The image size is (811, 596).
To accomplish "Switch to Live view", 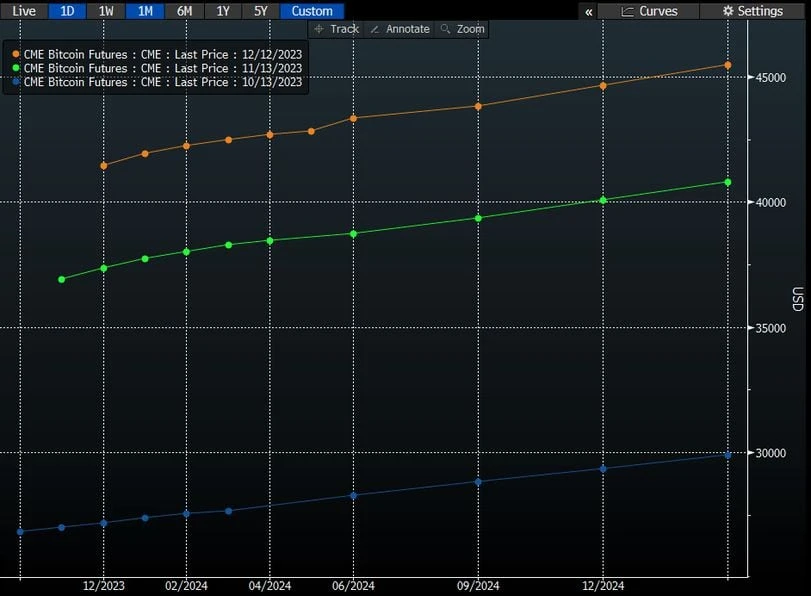I will pyautogui.click(x=23, y=11).
